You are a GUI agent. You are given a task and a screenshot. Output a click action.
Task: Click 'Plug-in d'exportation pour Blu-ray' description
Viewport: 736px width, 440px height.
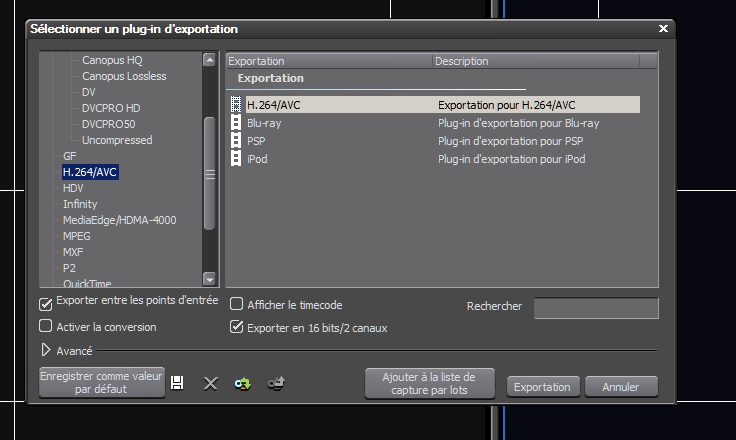[x=519, y=123]
